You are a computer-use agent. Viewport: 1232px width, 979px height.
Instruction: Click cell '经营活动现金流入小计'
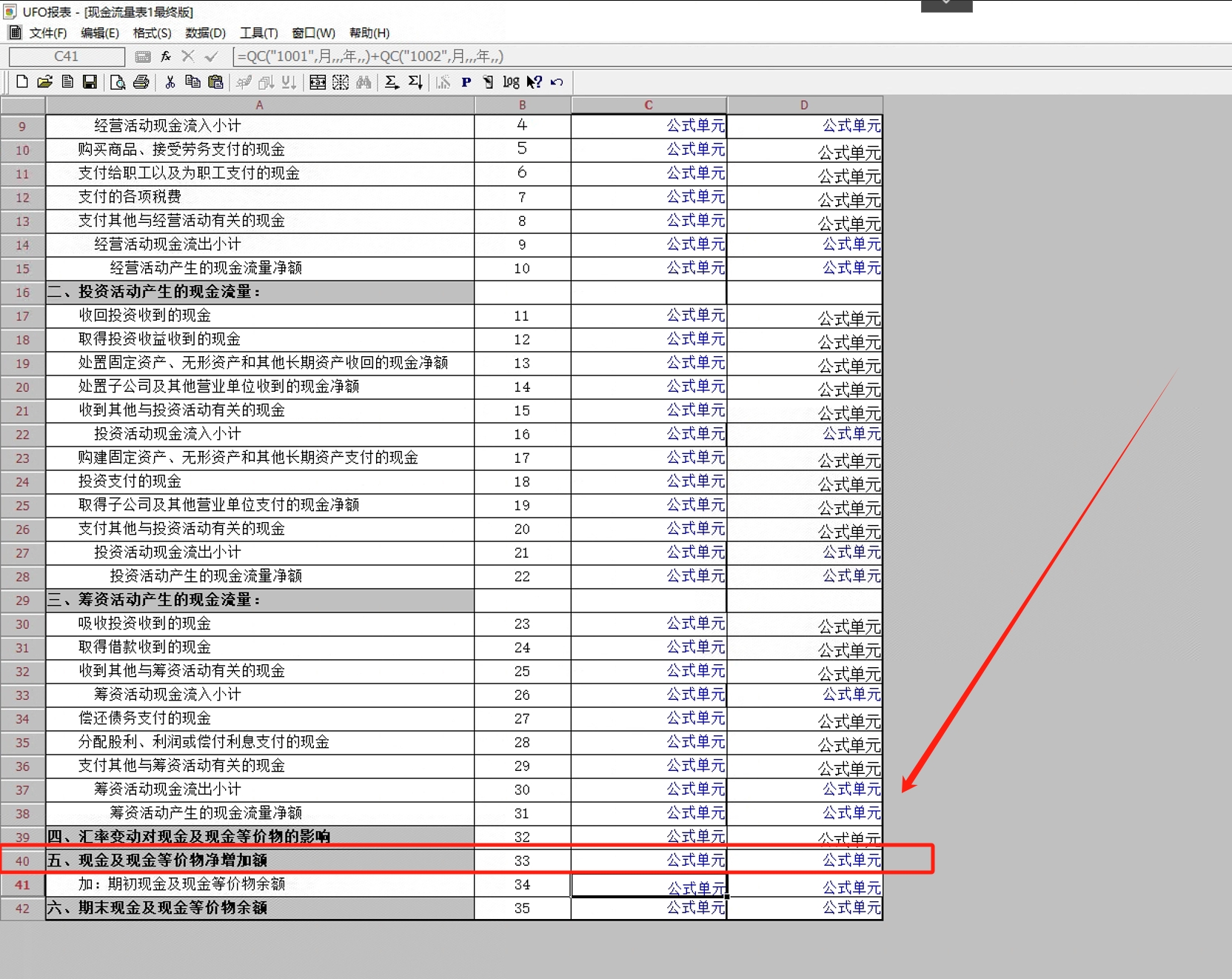coord(260,126)
